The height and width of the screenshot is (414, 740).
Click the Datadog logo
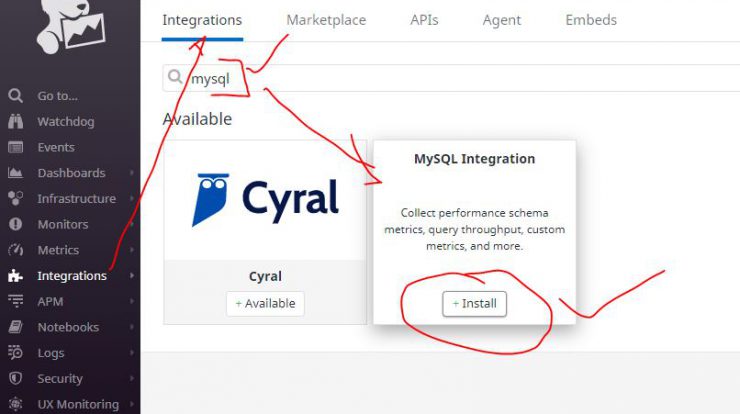coord(71,25)
